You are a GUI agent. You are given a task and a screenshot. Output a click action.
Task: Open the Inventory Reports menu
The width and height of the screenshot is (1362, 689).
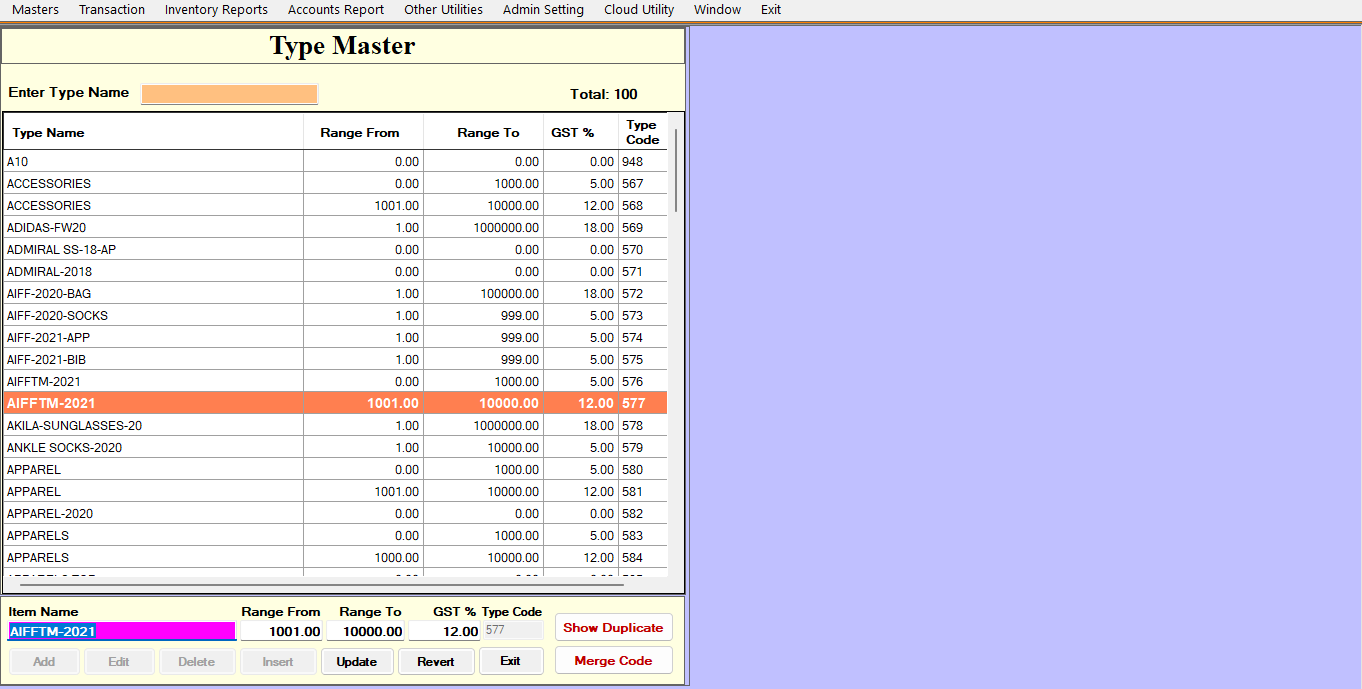(x=216, y=10)
